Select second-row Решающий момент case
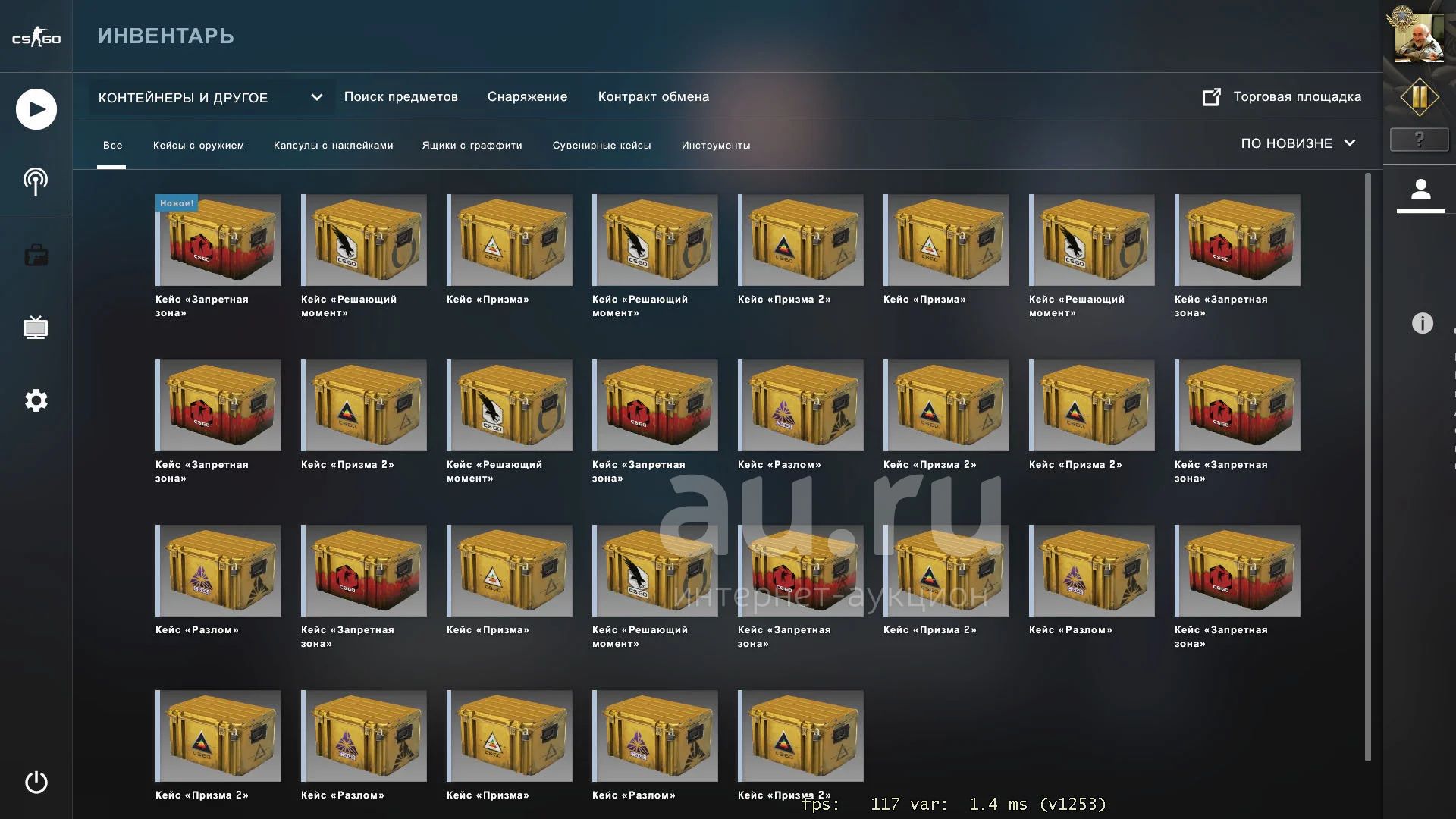This screenshot has width=1456, height=819. click(510, 405)
